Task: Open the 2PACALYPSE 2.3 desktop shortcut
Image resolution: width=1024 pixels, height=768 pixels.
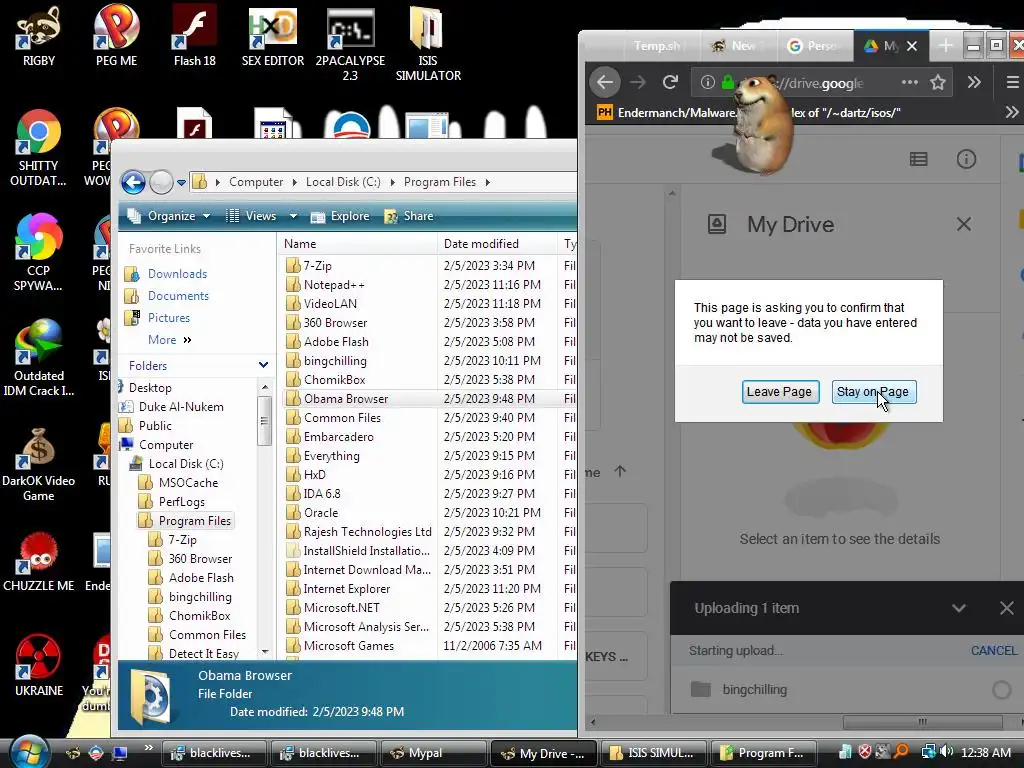Action: [350, 44]
